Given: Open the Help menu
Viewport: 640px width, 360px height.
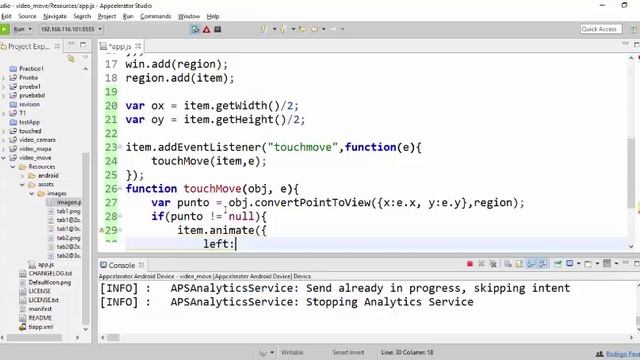Looking at the screenshot, I should coord(213,16).
